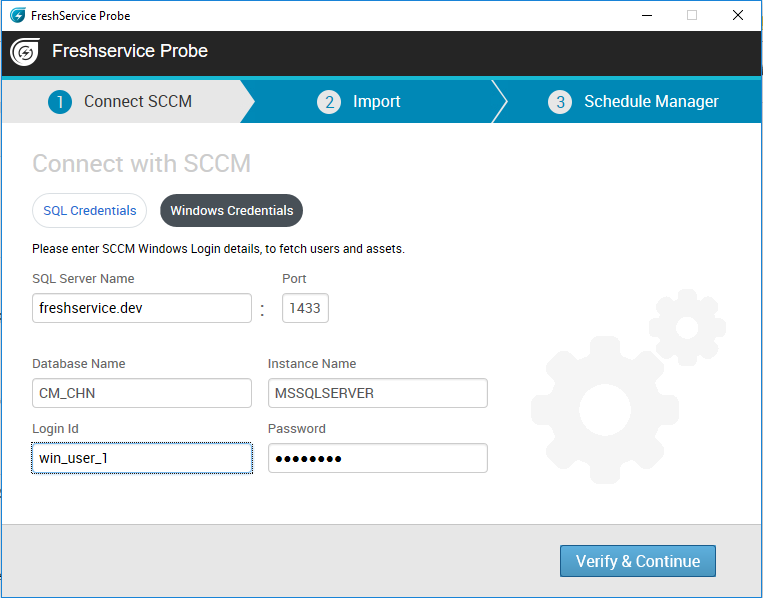Go to the Import step
The height and width of the screenshot is (598, 763).
[x=373, y=101]
